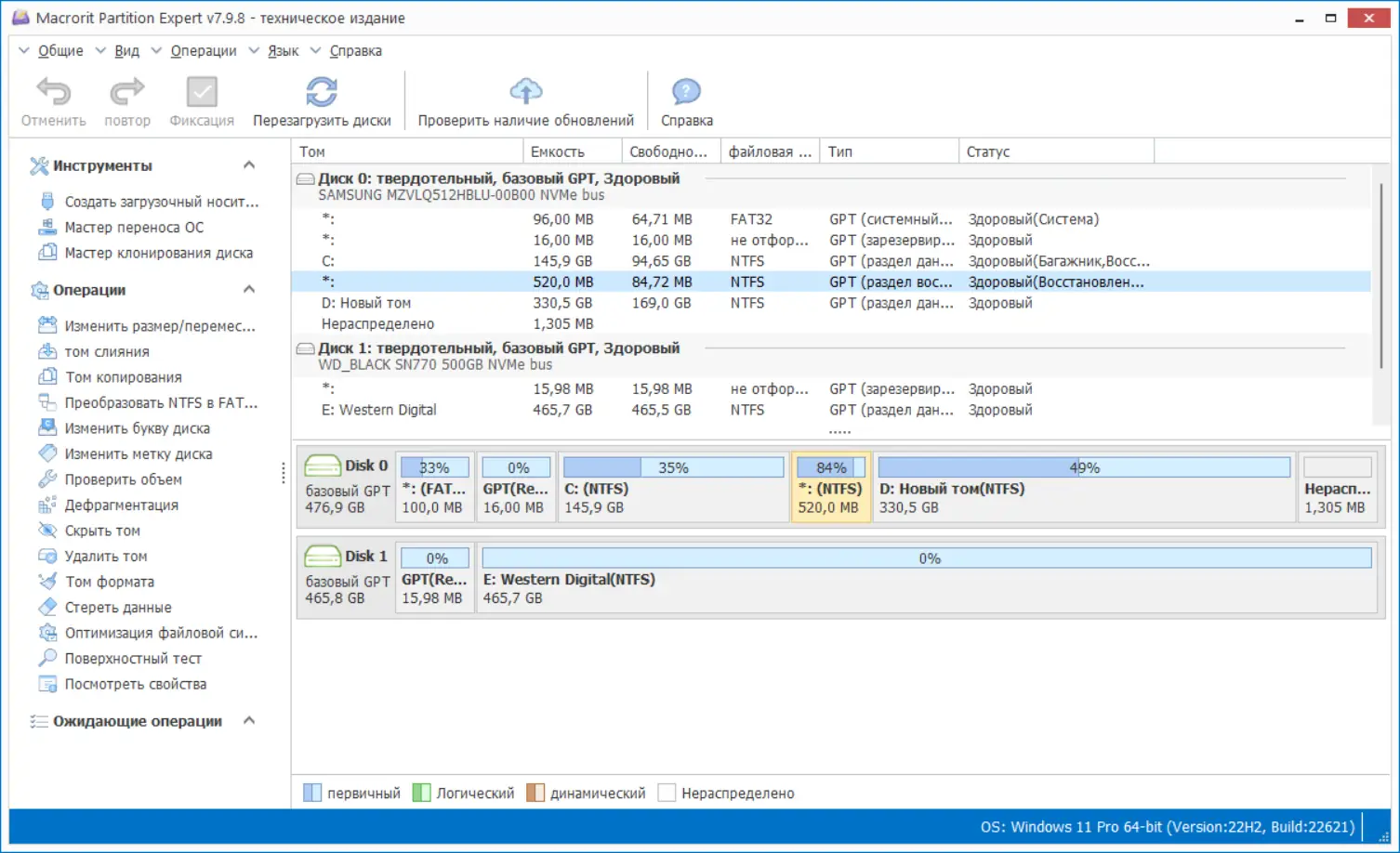Select Создать загрузочный носитель
The width and height of the screenshot is (1400, 853).
pos(162,201)
